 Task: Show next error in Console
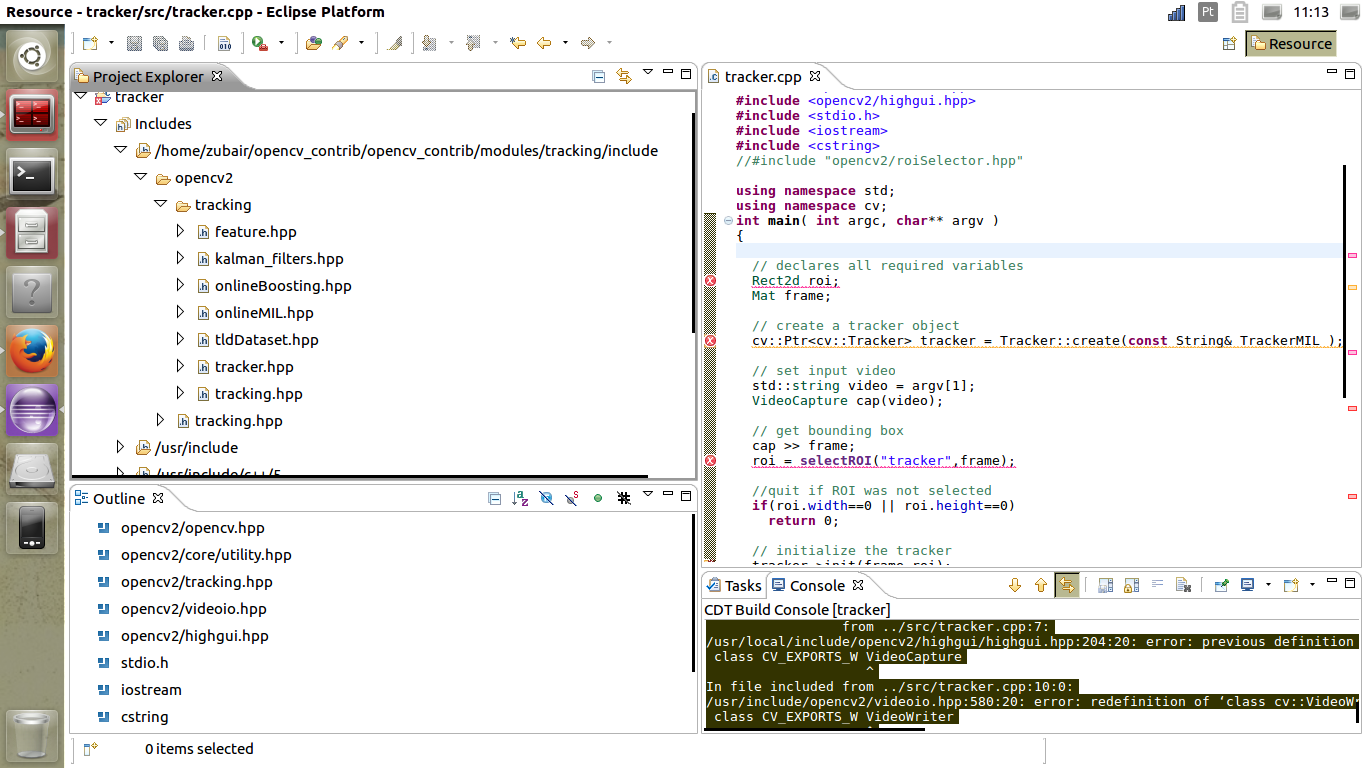click(x=1015, y=585)
